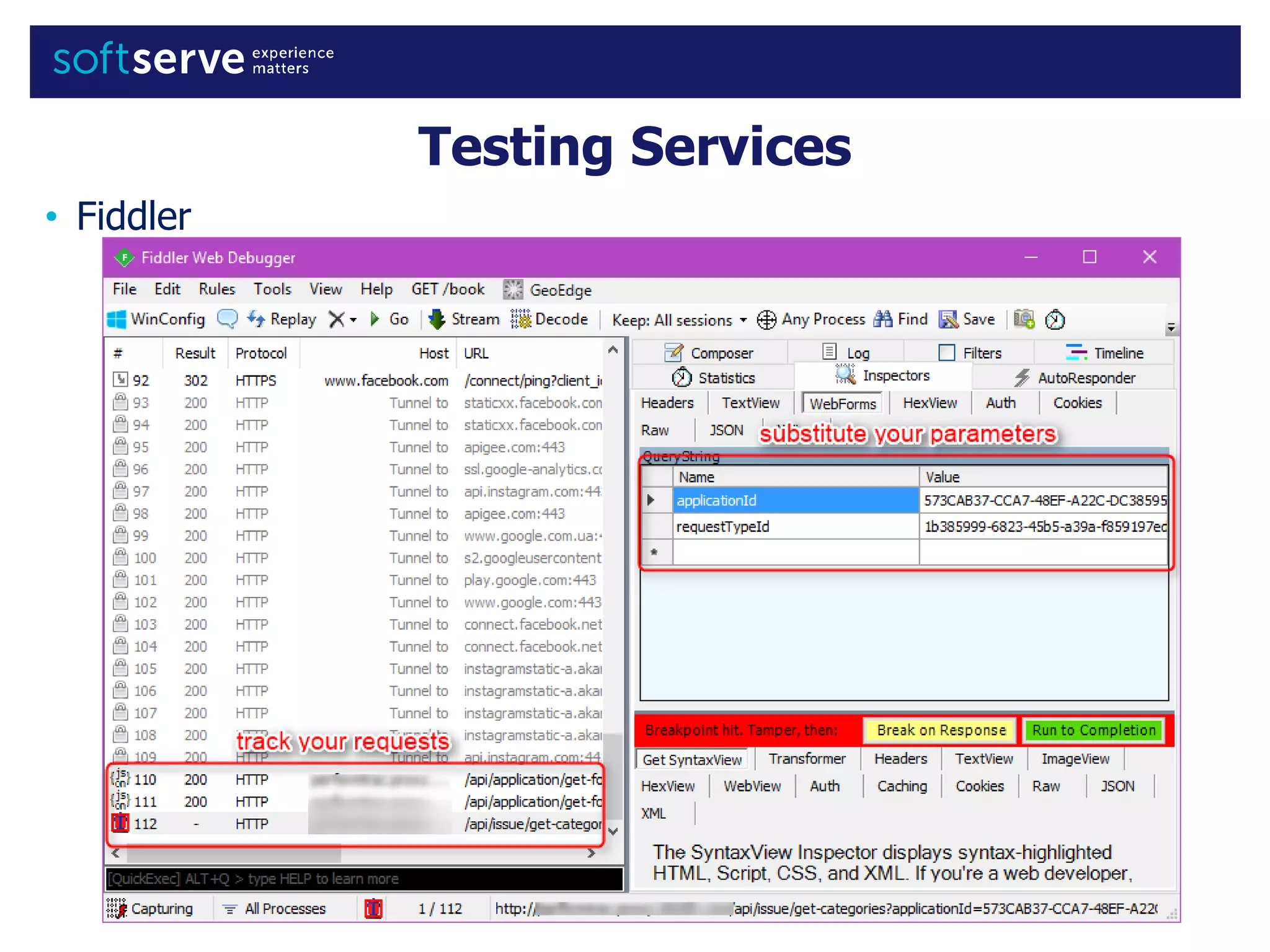This screenshot has width=1270, height=952.
Task: Click the Go play icon
Action: 375,319
